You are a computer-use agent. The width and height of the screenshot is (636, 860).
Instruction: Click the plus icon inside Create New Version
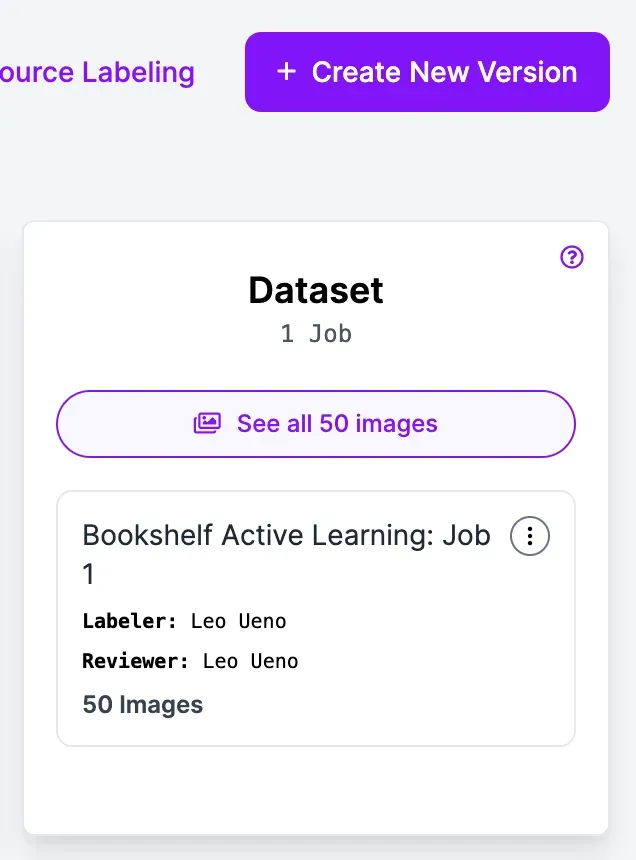287,71
